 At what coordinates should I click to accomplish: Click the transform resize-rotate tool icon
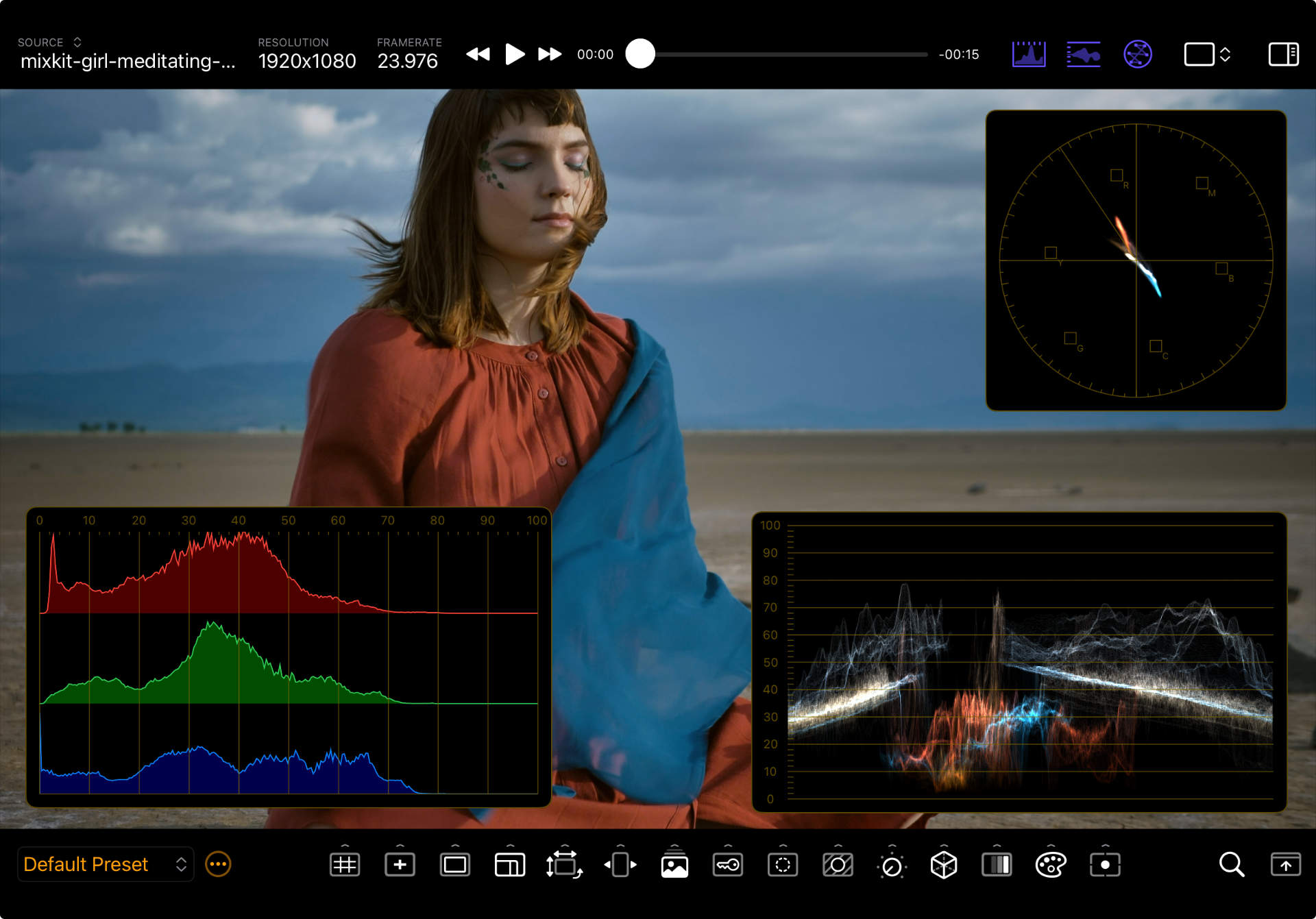(563, 865)
